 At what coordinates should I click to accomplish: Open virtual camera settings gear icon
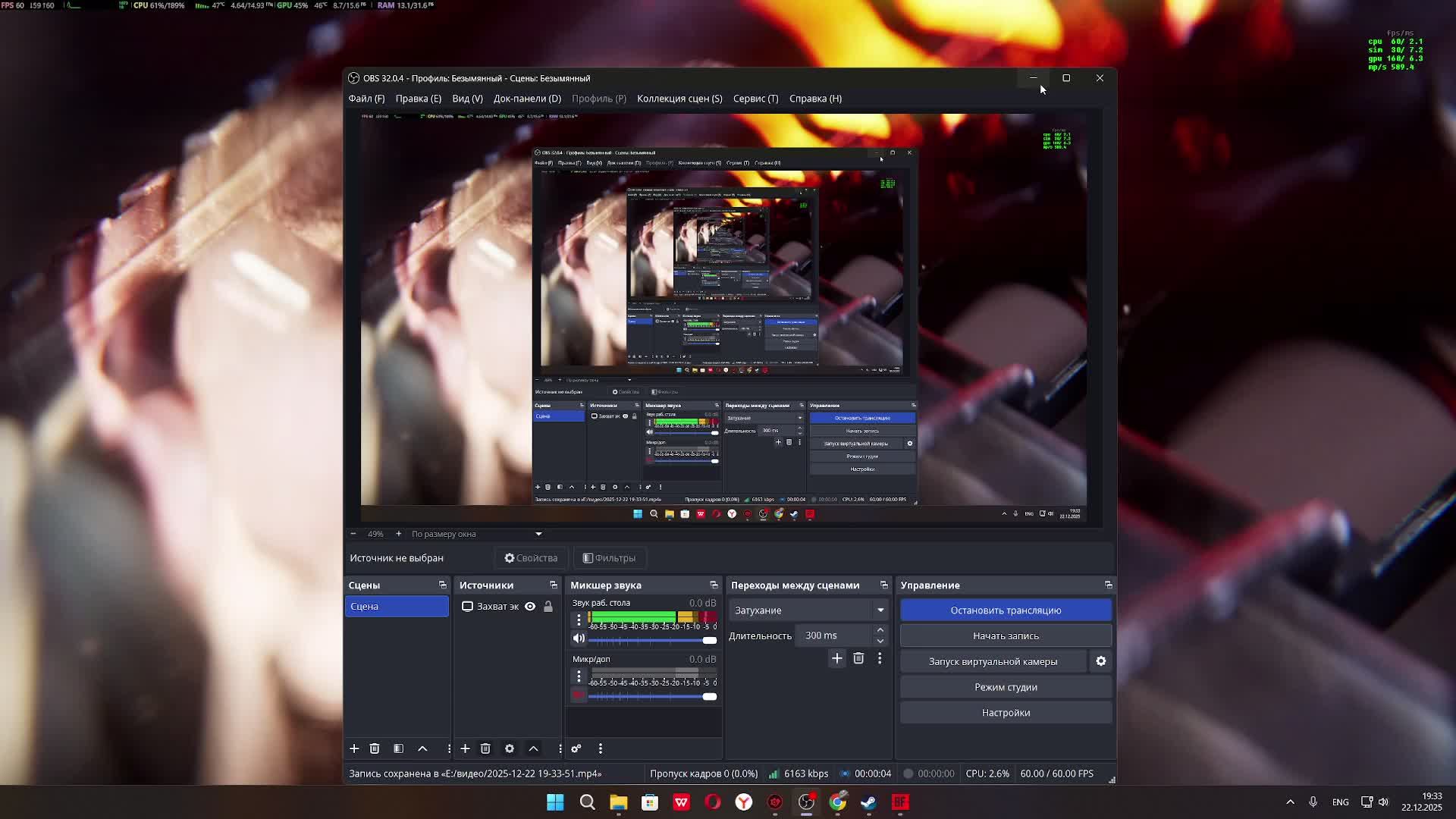[x=1101, y=661]
